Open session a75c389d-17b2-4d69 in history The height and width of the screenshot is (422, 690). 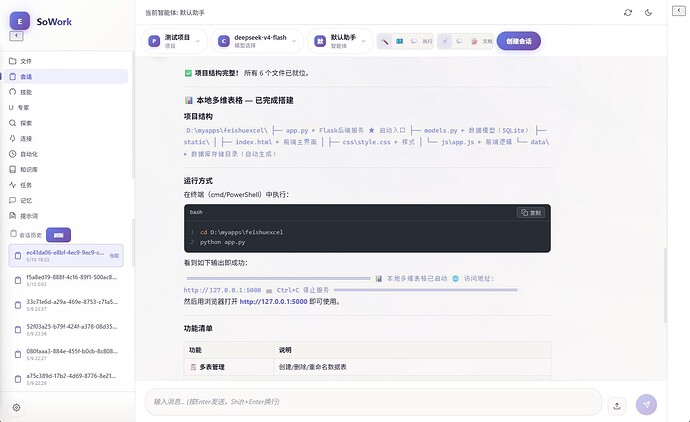click(x=66, y=379)
